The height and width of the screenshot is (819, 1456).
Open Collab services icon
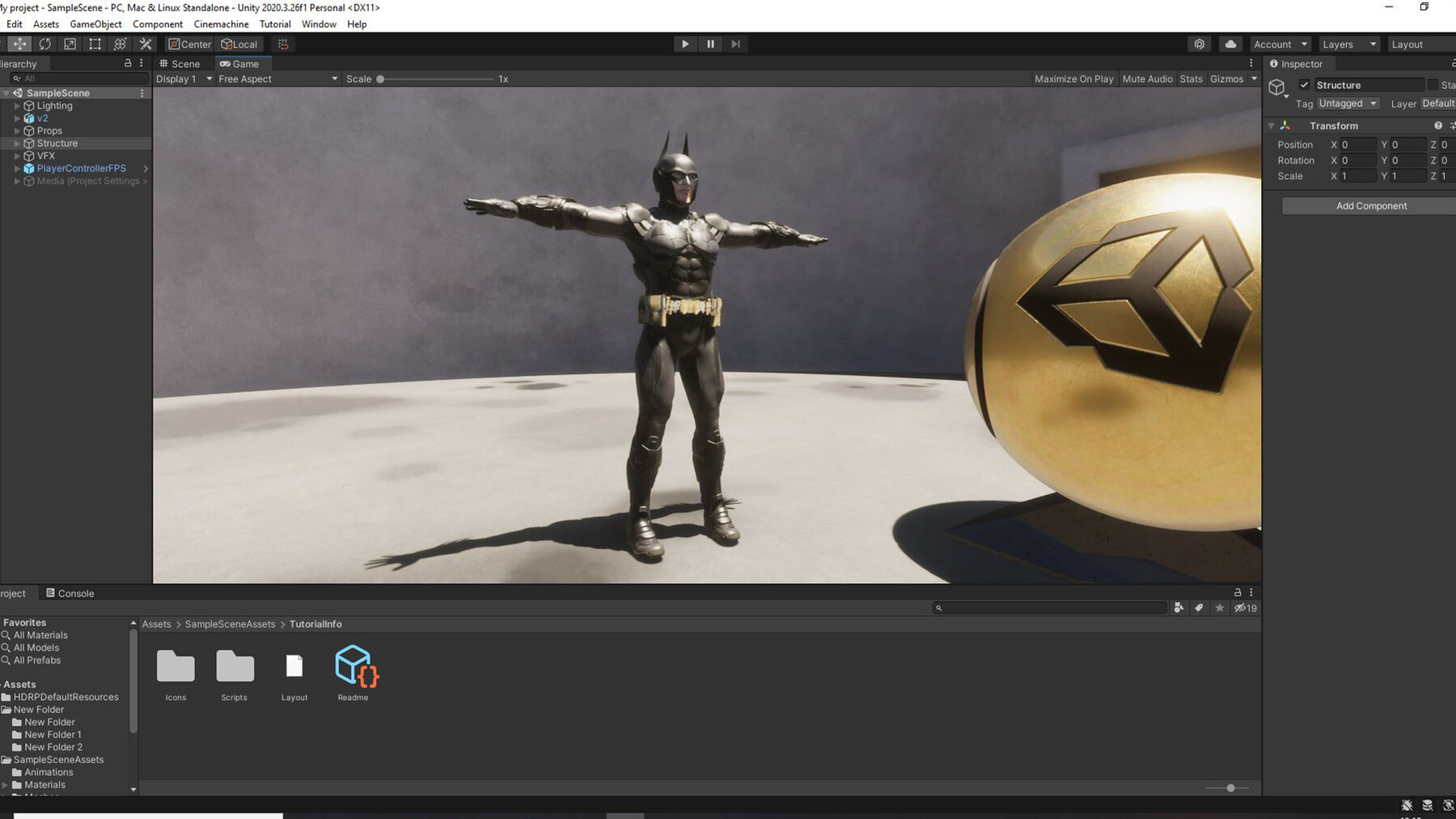pos(1200,44)
